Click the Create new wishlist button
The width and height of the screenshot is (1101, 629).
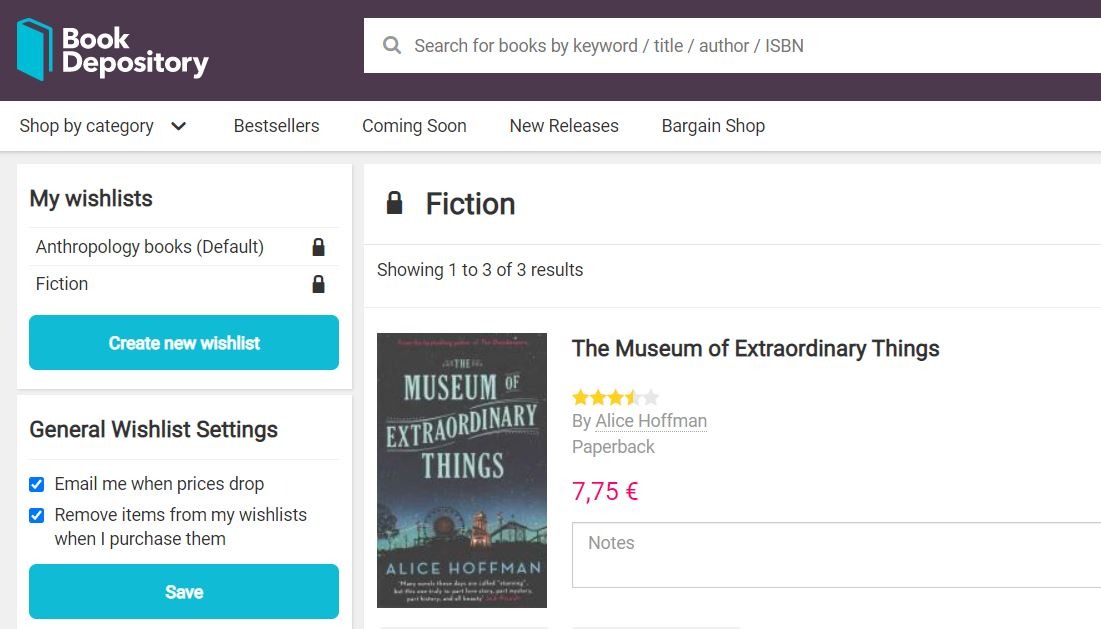[x=183, y=342]
